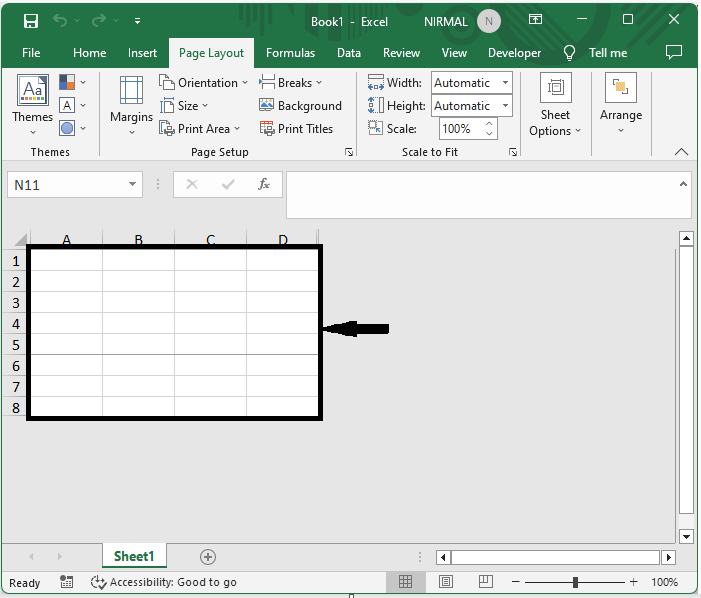Screen dimensions: 701x598
Task: Expand the Size menu
Action: pos(184,105)
